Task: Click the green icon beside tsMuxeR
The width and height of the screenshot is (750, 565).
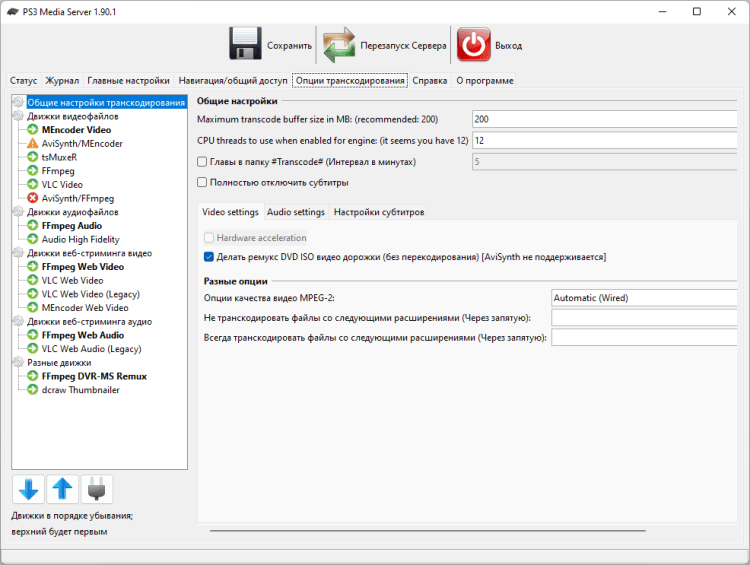Action: point(33,157)
